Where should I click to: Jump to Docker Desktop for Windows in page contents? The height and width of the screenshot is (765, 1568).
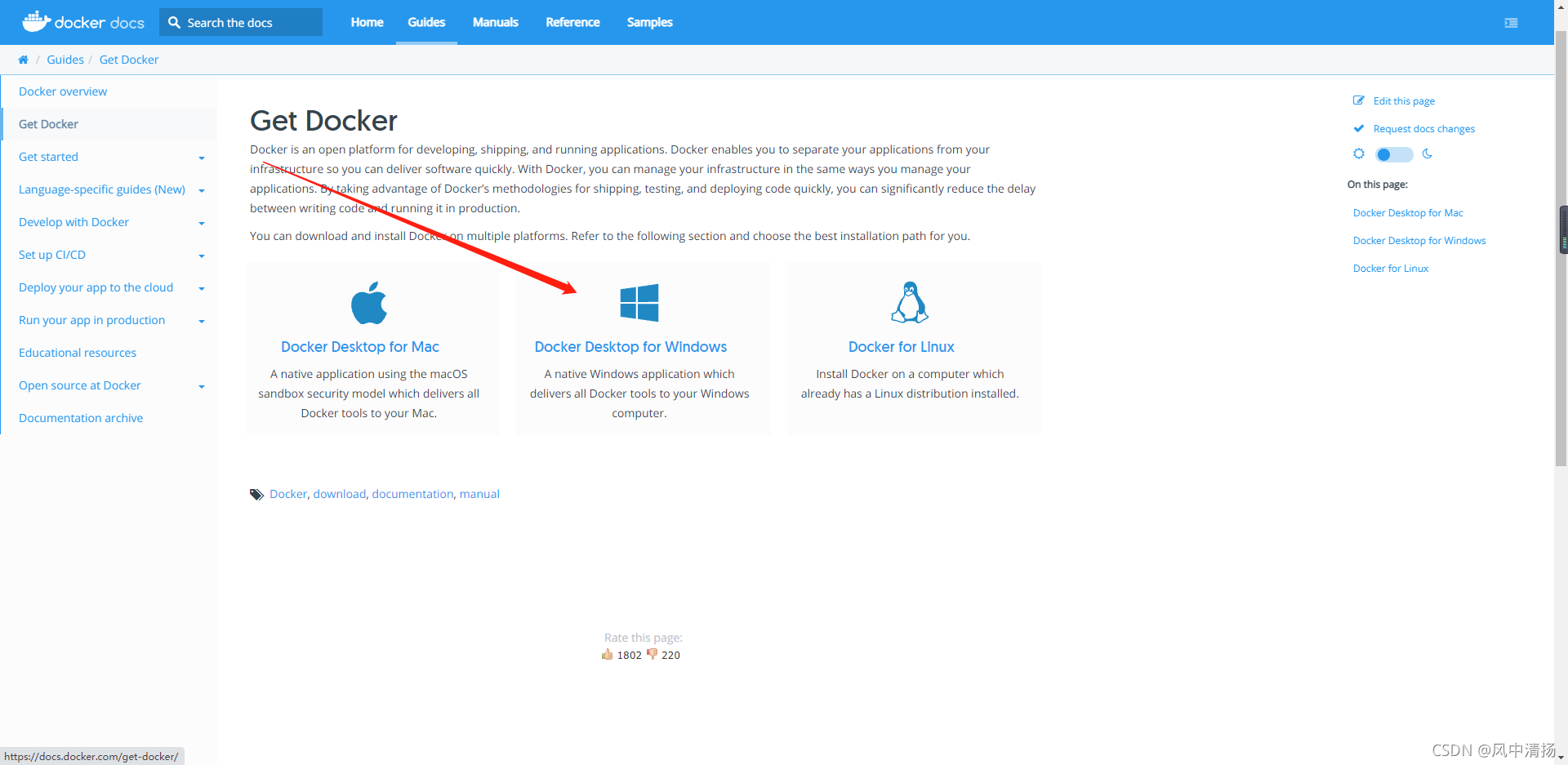1419,241
